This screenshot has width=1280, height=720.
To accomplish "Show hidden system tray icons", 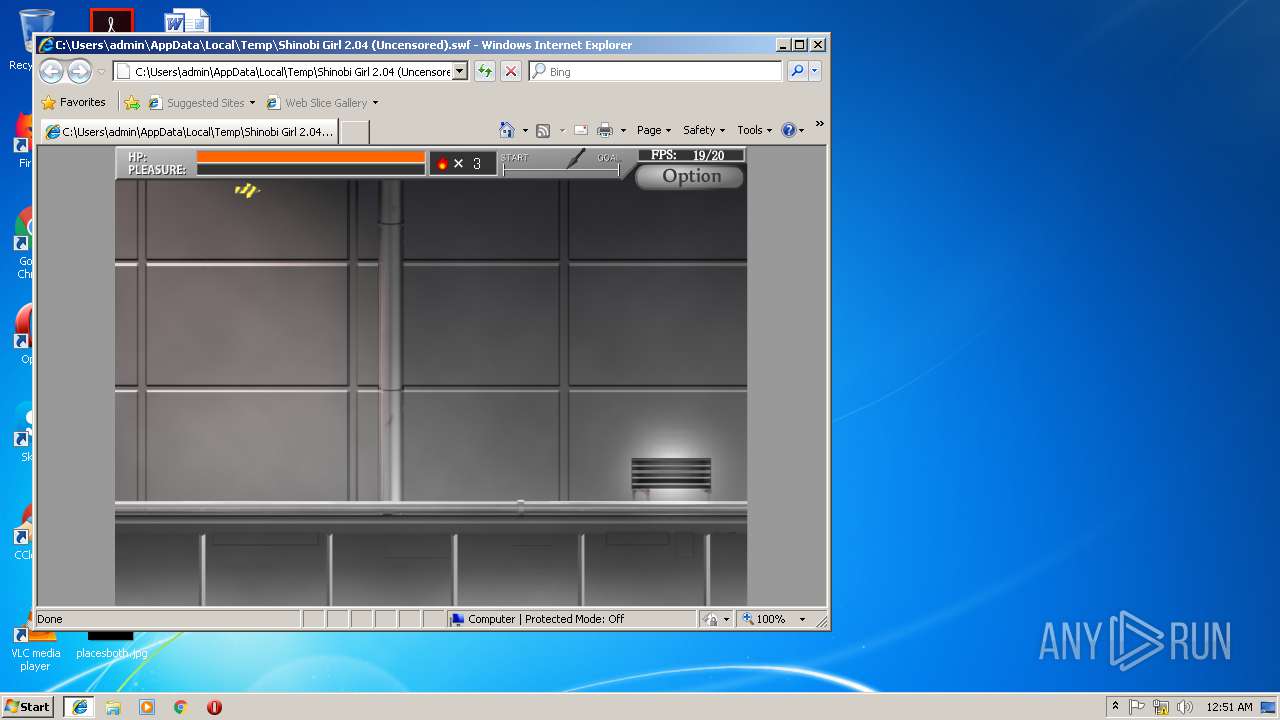I will pyautogui.click(x=1115, y=706).
